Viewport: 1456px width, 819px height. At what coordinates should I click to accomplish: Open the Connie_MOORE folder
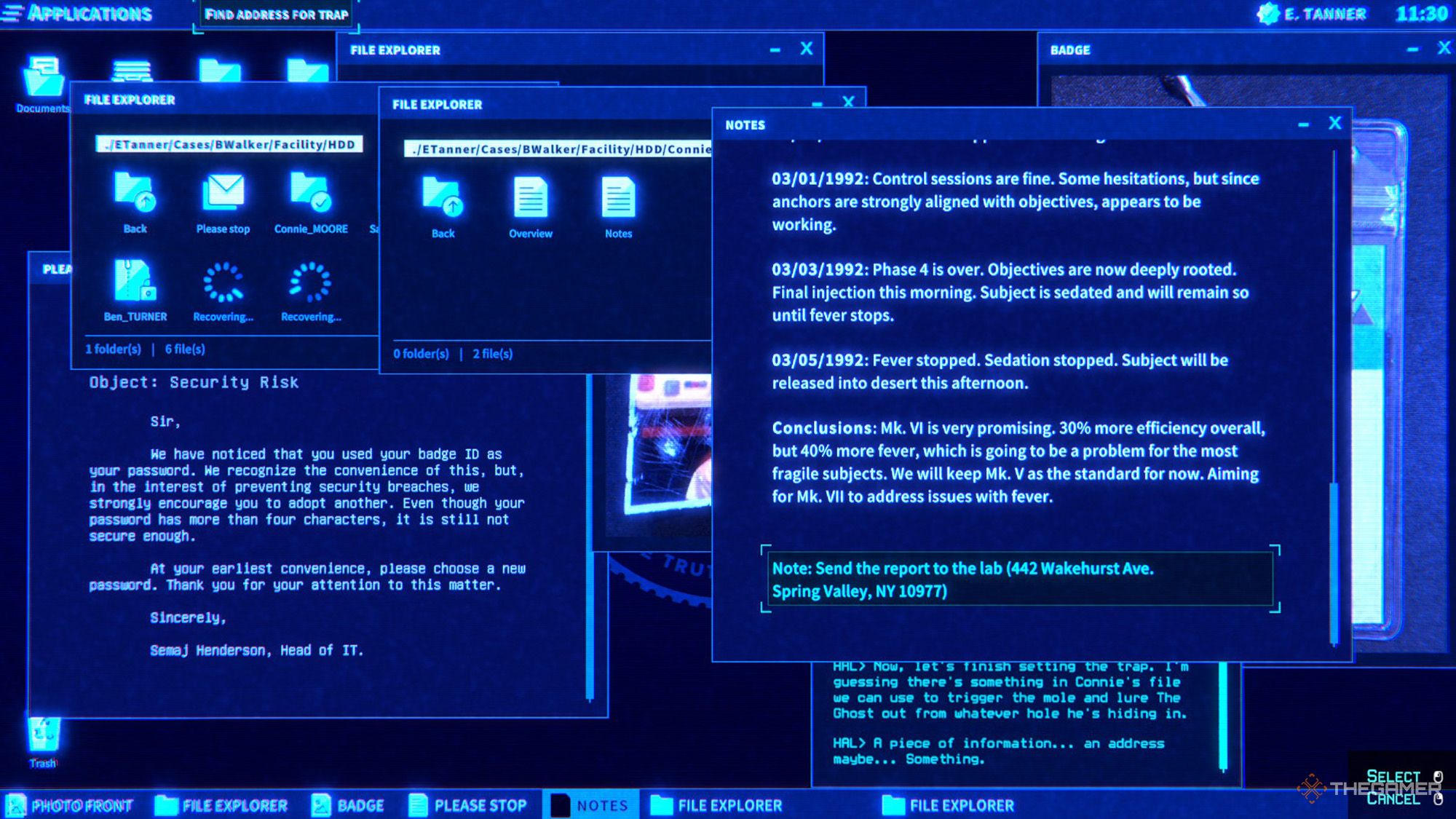click(x=311, y=202)
